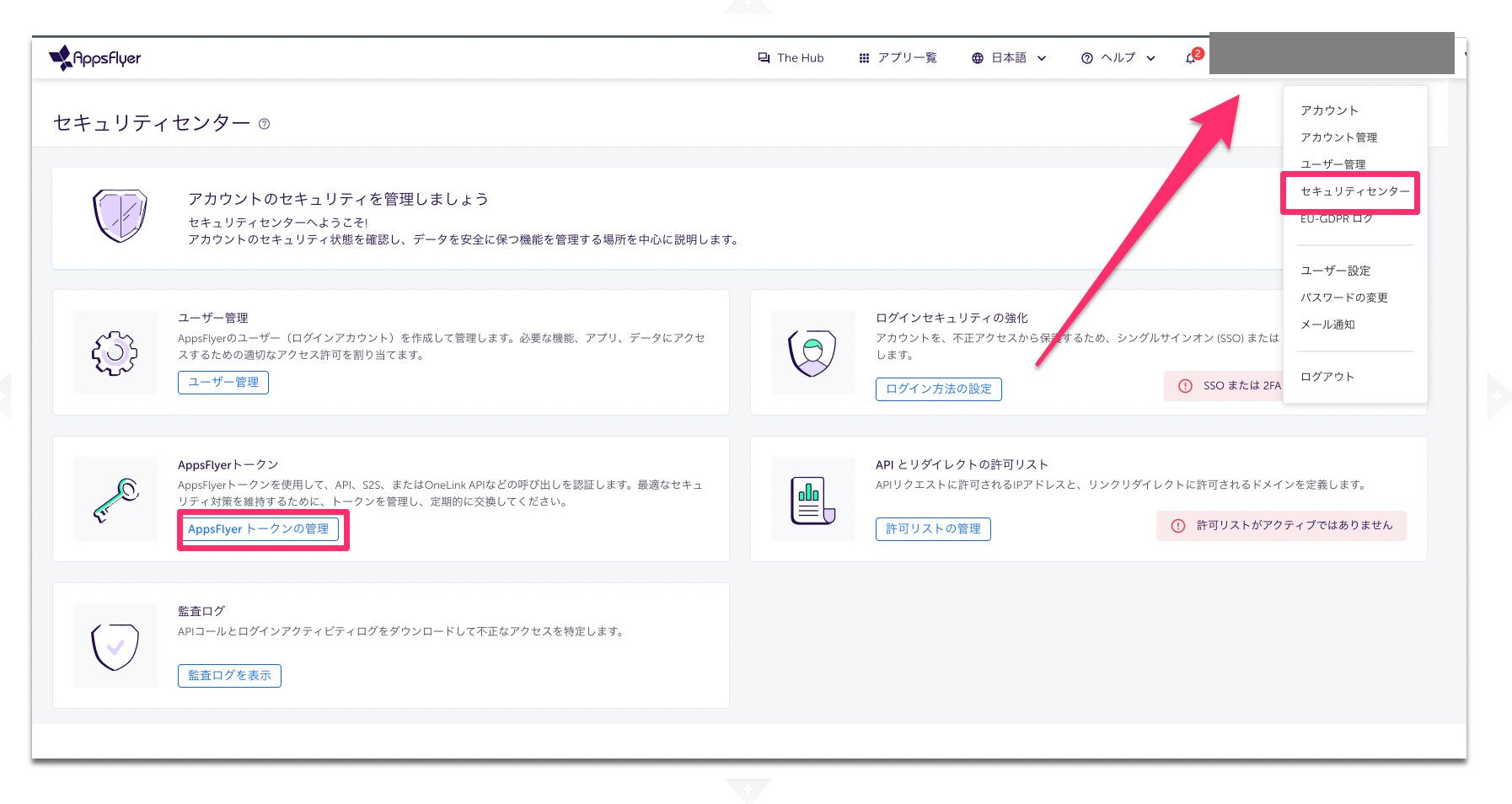Click the 監査ログ card title

tap(201, 612)
